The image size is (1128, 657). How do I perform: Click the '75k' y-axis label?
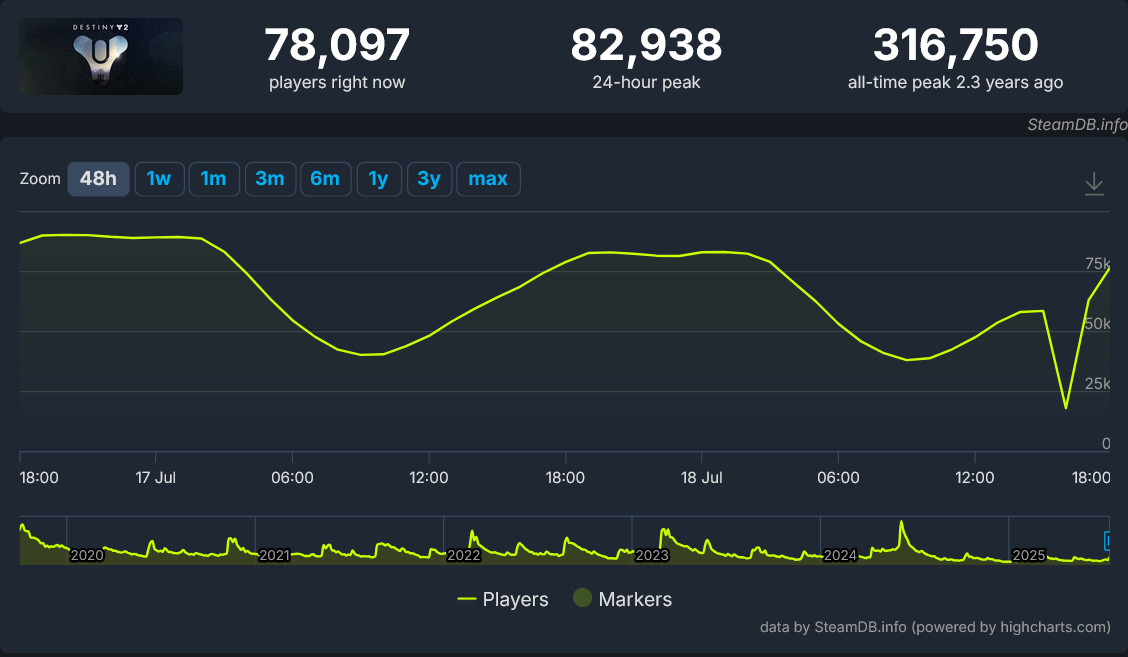pos(1098,263)
